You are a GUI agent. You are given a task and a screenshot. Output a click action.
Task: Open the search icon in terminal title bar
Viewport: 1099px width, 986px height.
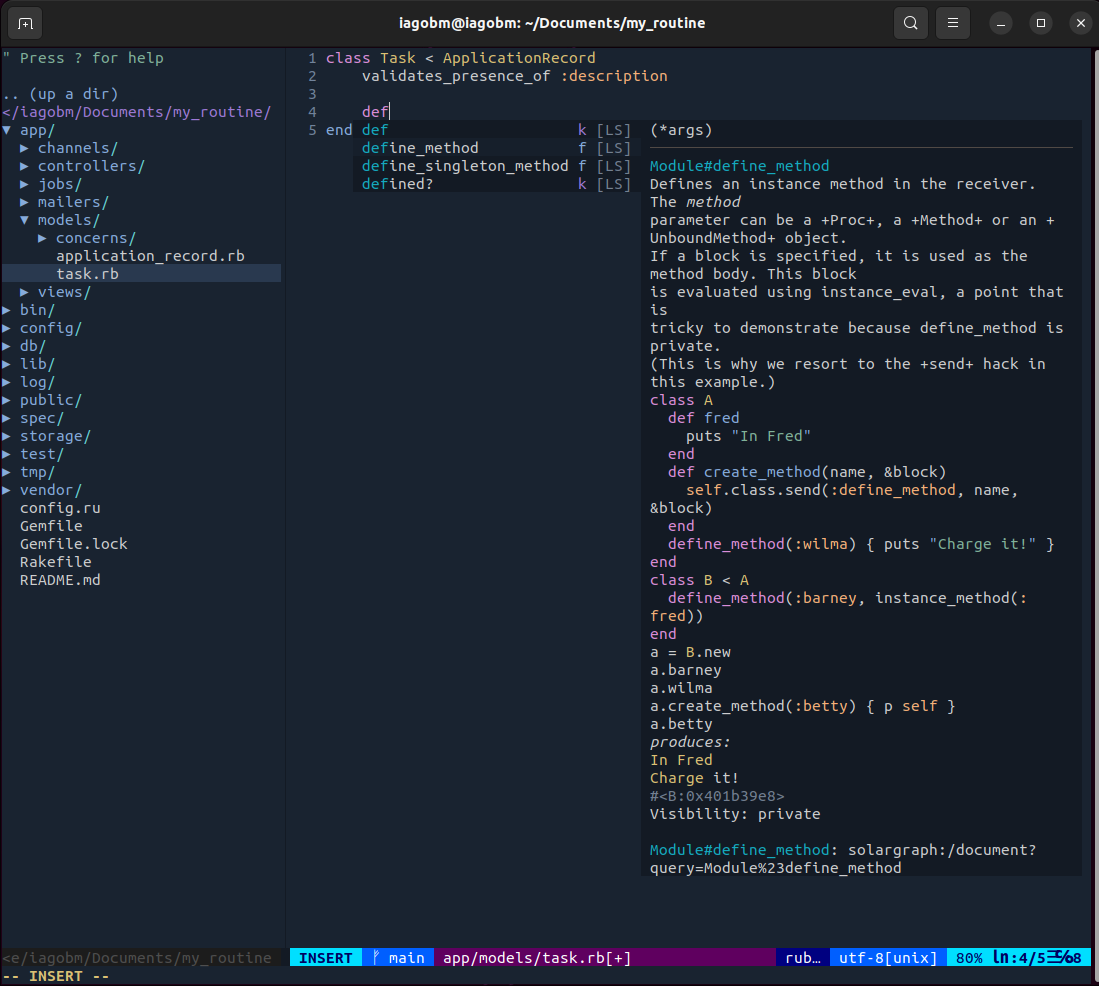tap(910, 22)
